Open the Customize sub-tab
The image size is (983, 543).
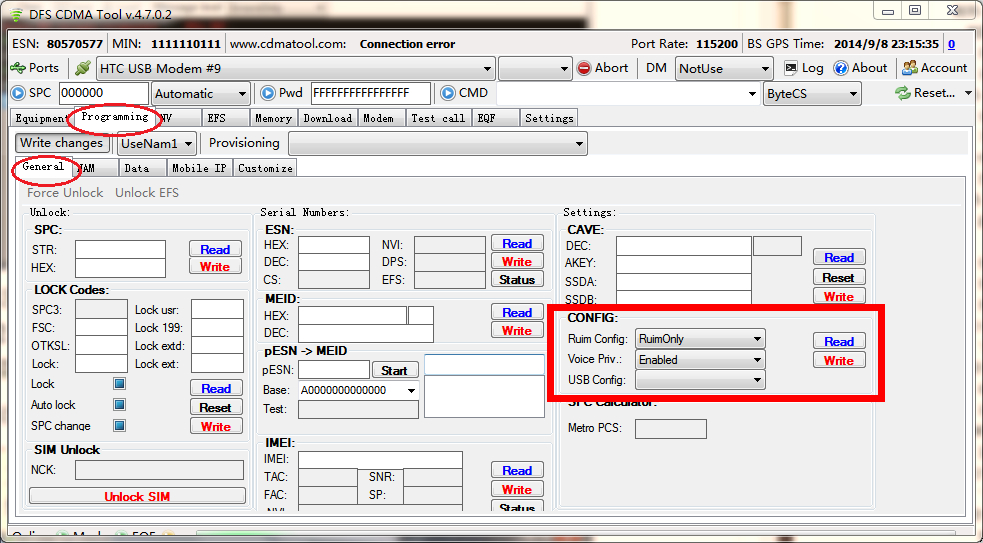pos(265,168)
